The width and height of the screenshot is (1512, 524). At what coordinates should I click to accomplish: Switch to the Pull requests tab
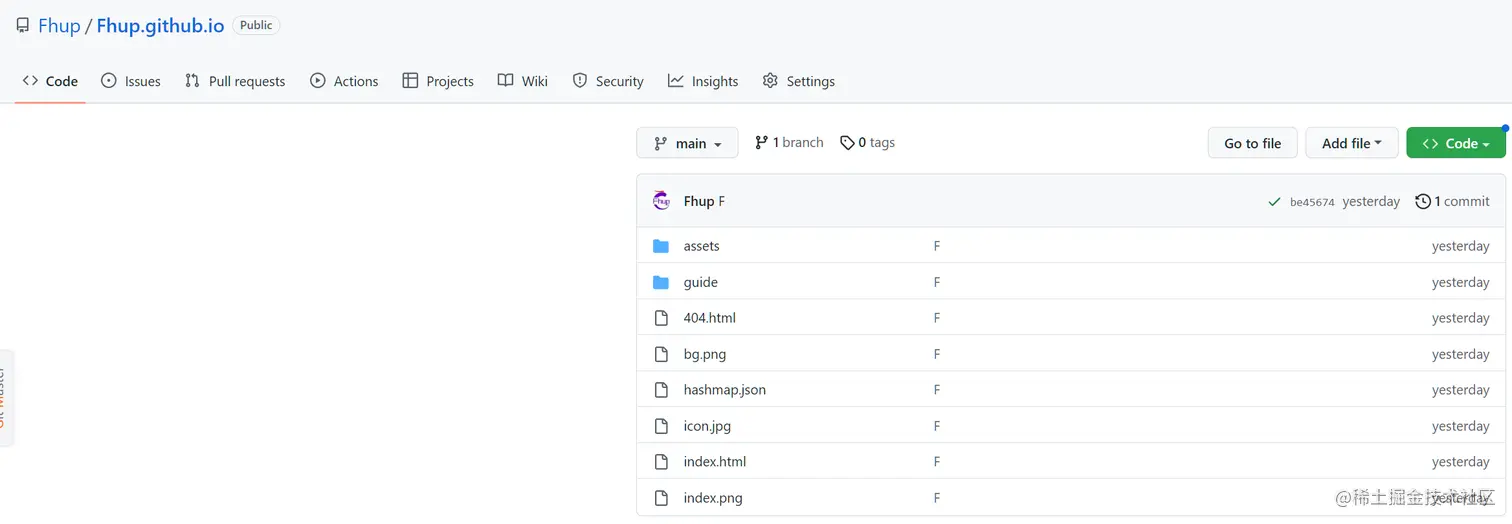click(235, 81)
